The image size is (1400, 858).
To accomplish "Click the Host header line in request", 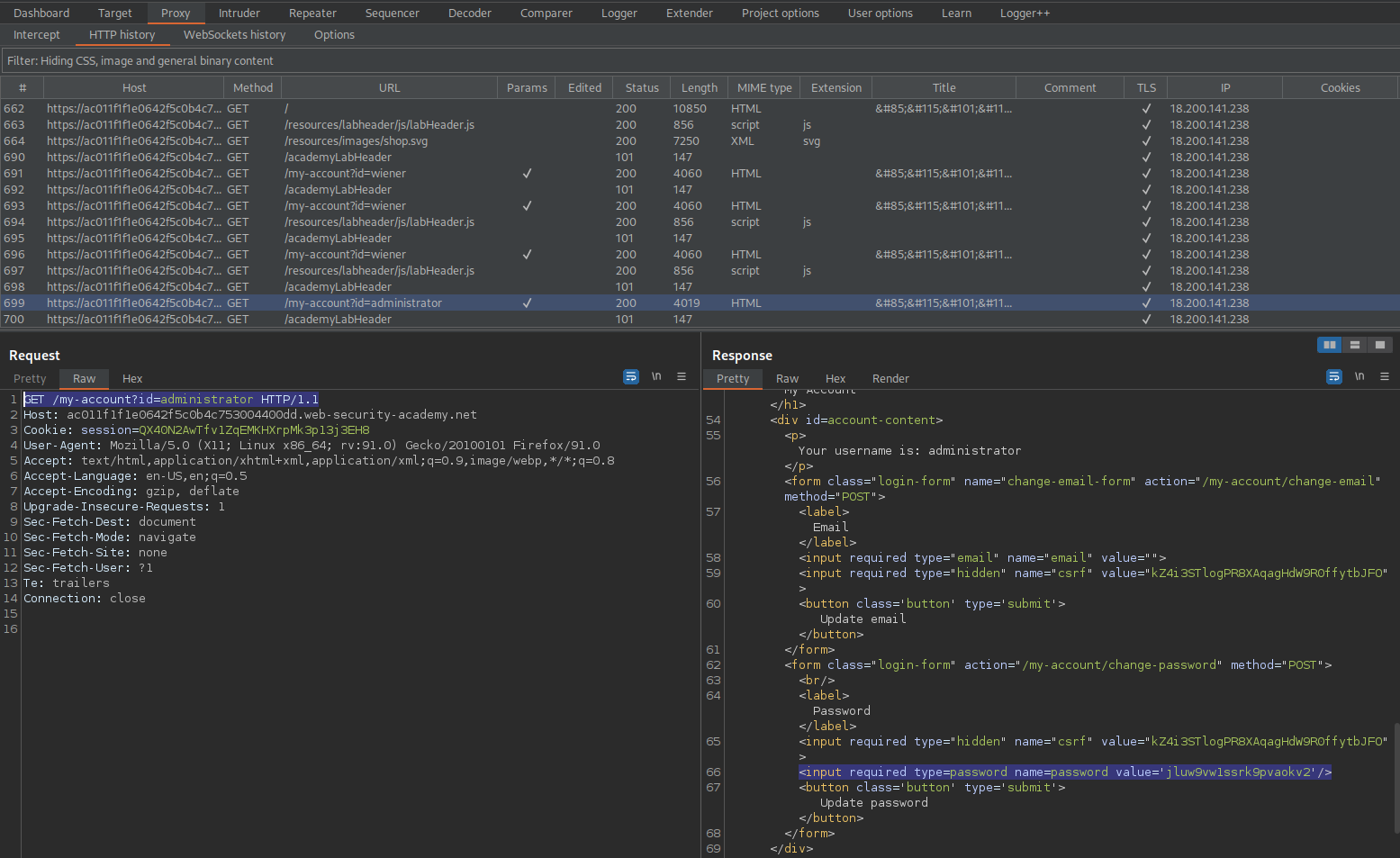I will click(250, 414).
